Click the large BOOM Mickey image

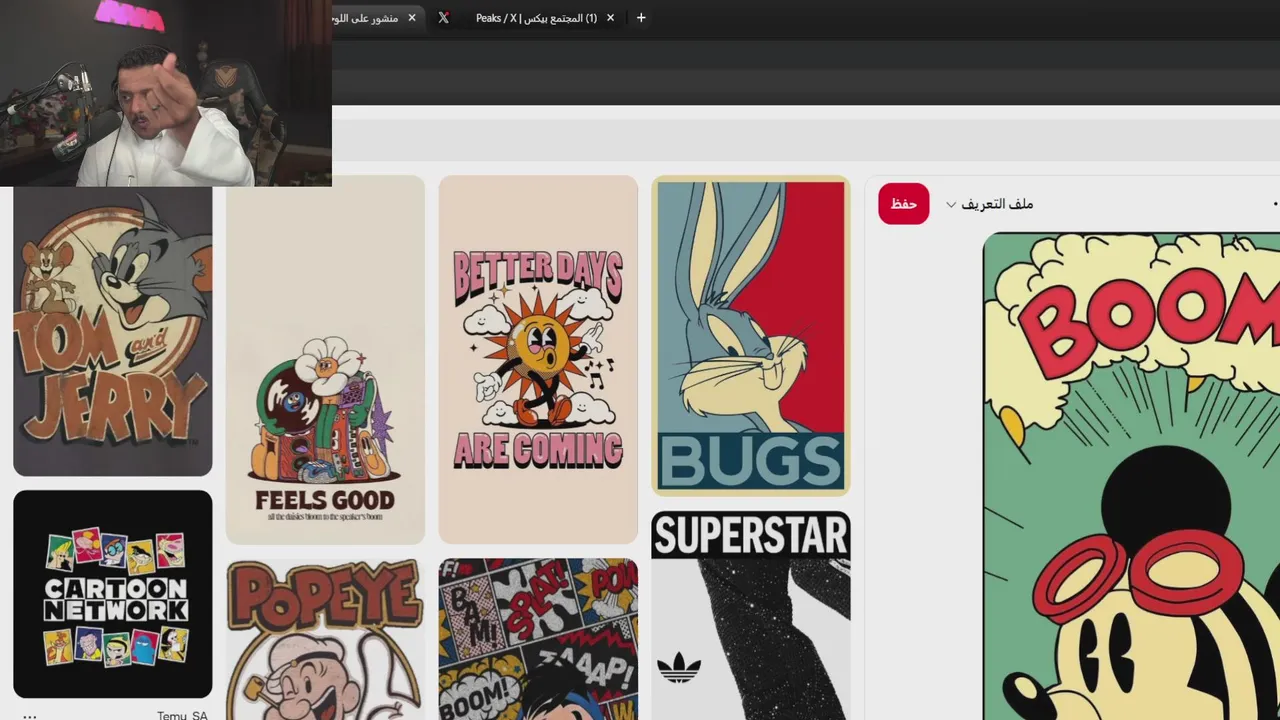1131,476
